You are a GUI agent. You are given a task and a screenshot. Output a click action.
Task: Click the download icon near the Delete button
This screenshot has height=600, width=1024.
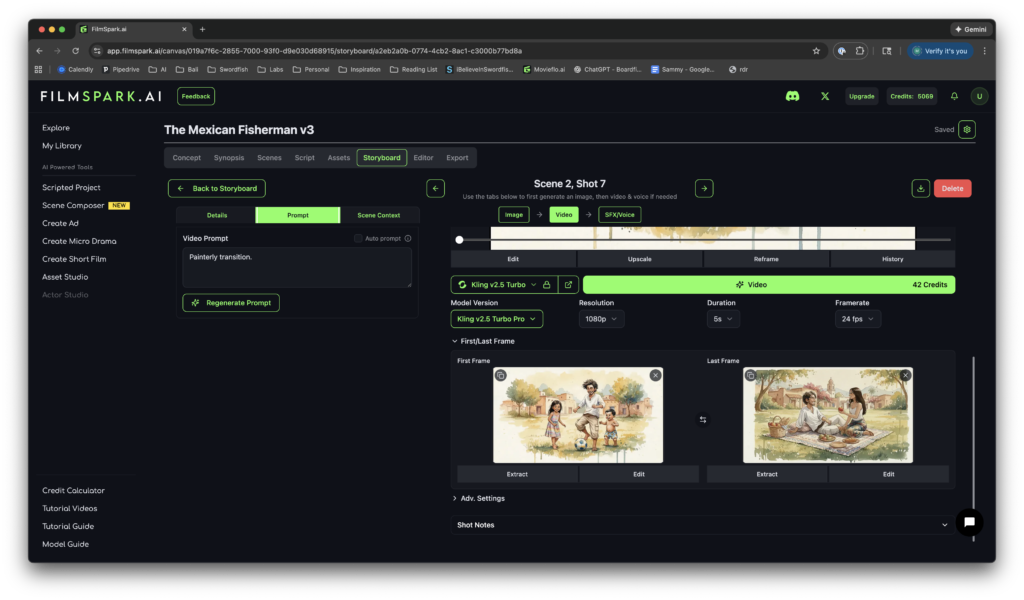click(x=920, y=188)
